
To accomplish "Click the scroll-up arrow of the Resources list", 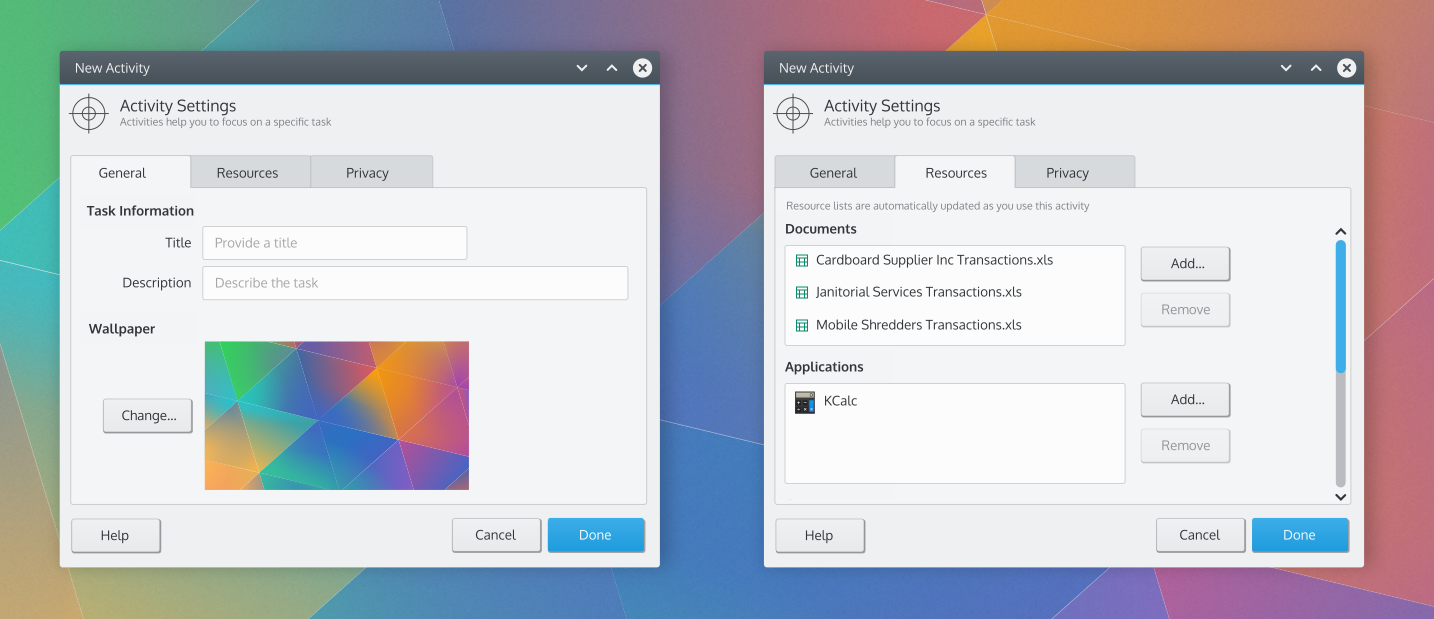I will pyautogui.click(x=1341, y=232).
